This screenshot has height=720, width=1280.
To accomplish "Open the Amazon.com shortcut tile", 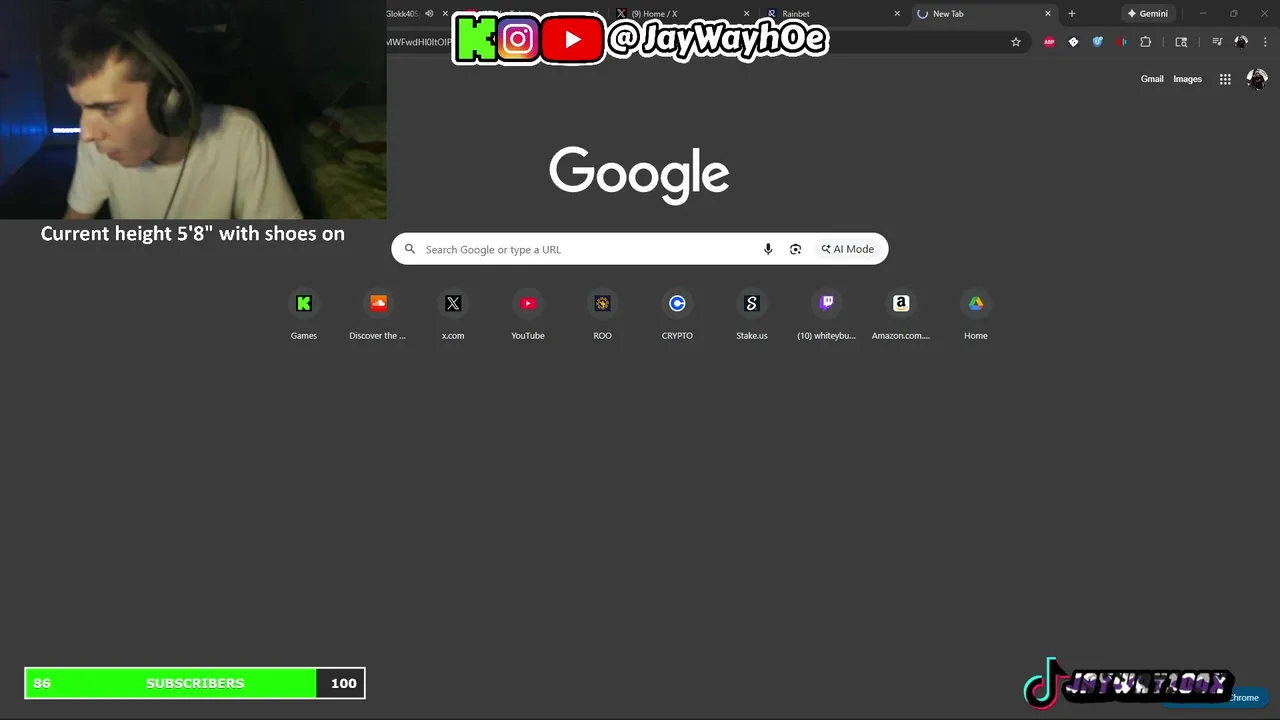I will pyautogui.click(x=901, y=315).
